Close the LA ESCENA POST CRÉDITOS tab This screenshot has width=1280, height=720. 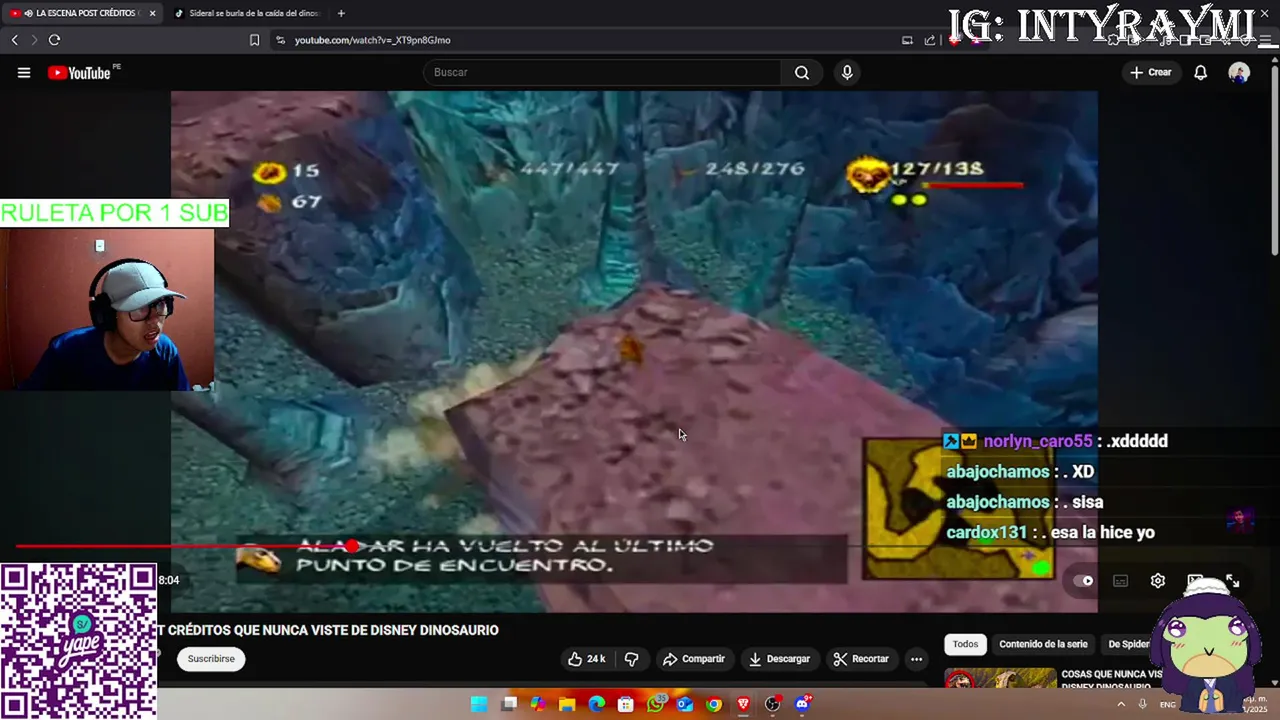pyautogui.click(x=152, y=13)
